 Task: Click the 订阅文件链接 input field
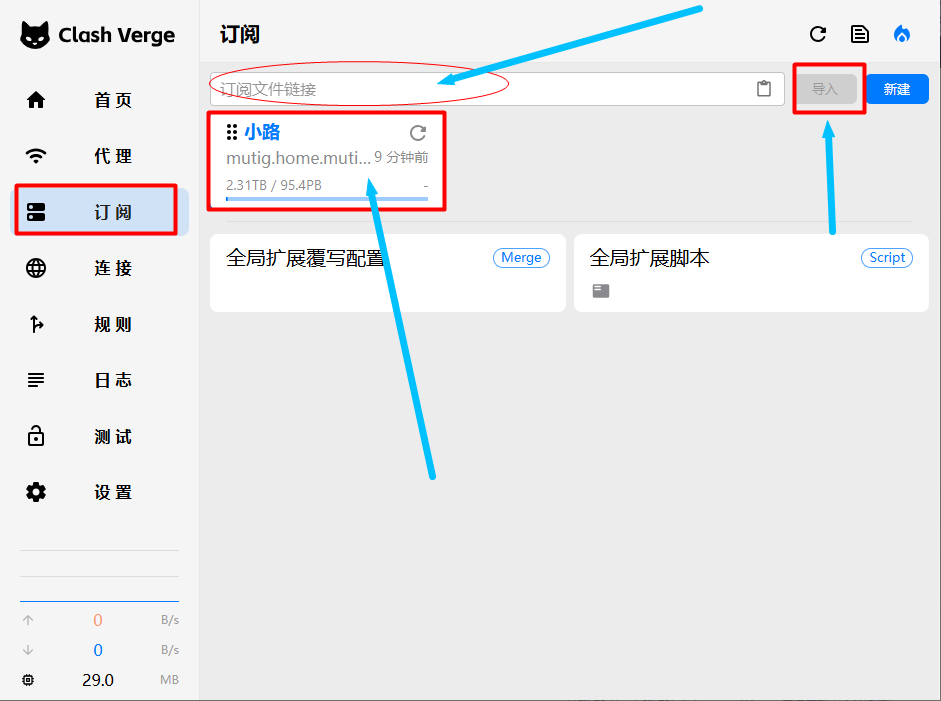(480, 89)
